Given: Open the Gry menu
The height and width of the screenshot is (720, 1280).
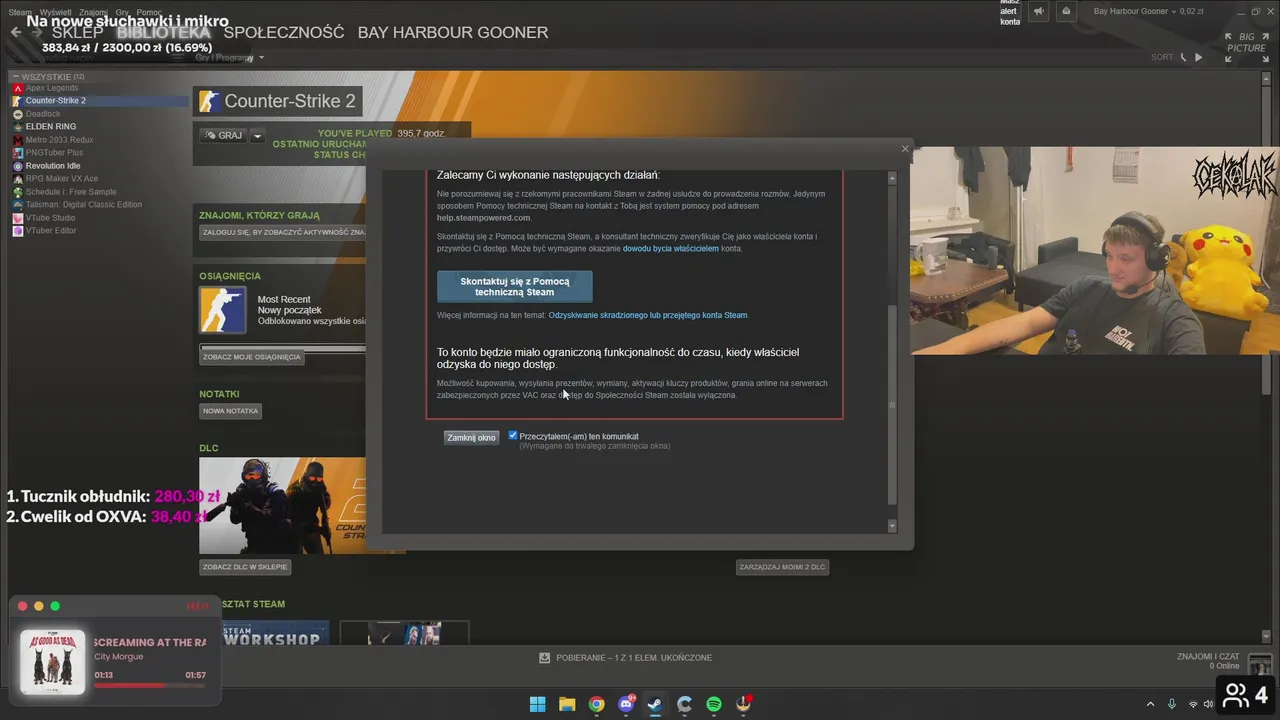Looking at the screenshot, I should 122,13.
